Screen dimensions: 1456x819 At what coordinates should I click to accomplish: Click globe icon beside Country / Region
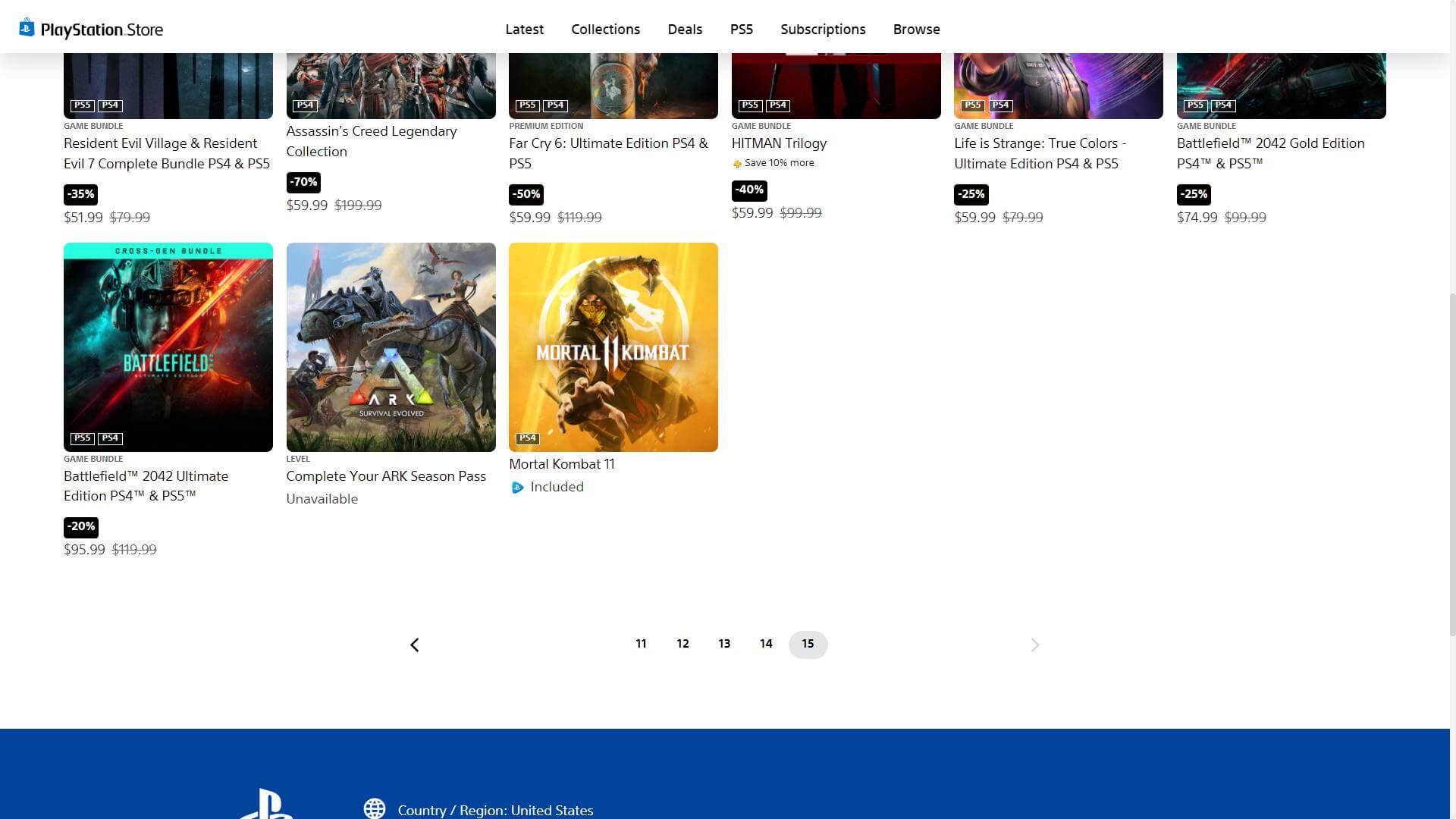click(375, 808)
